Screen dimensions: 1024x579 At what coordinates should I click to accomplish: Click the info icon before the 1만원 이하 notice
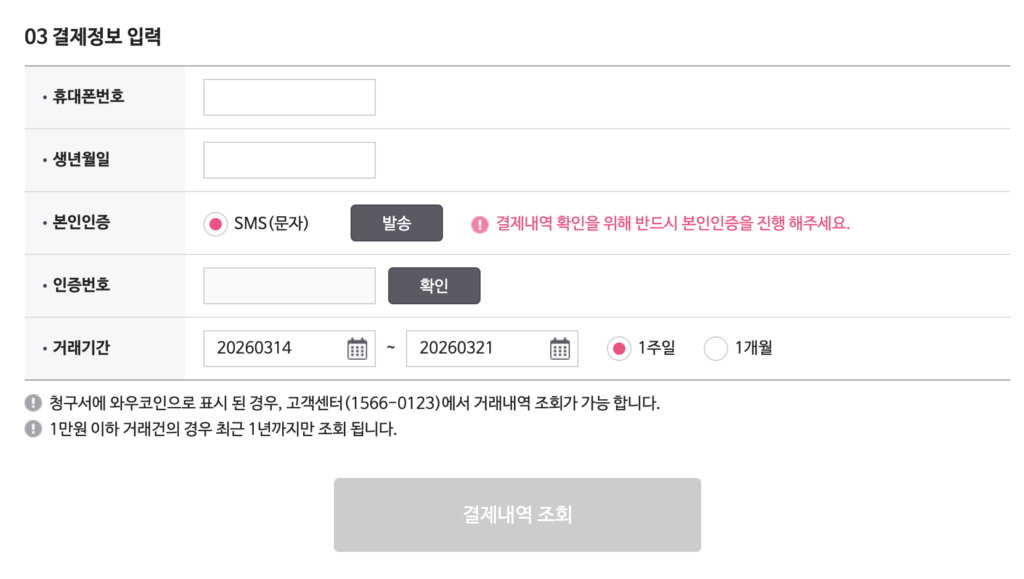tap(32, 429)
